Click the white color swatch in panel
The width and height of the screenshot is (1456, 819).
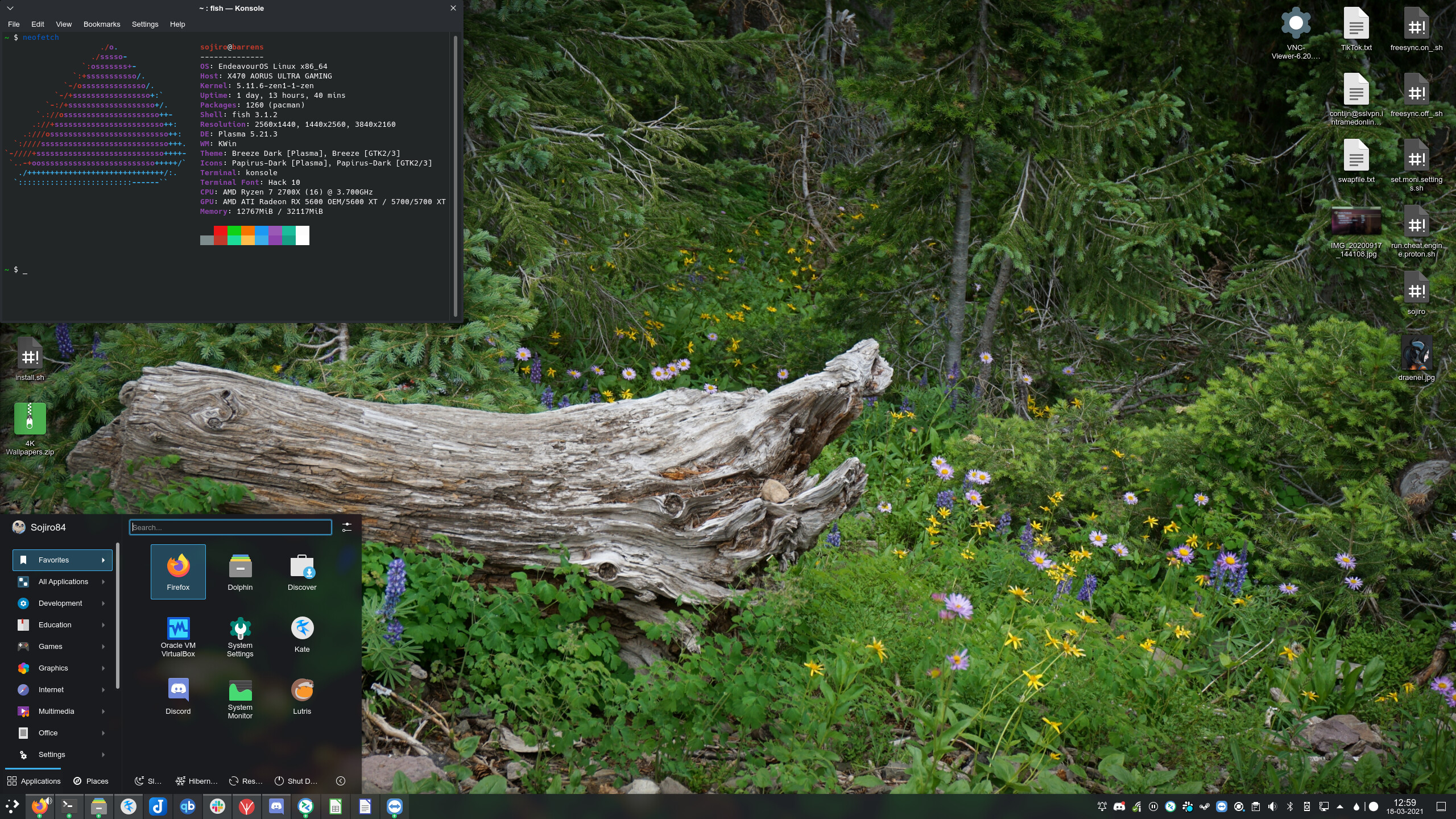pyautogui.click(x=1374, y=806)
